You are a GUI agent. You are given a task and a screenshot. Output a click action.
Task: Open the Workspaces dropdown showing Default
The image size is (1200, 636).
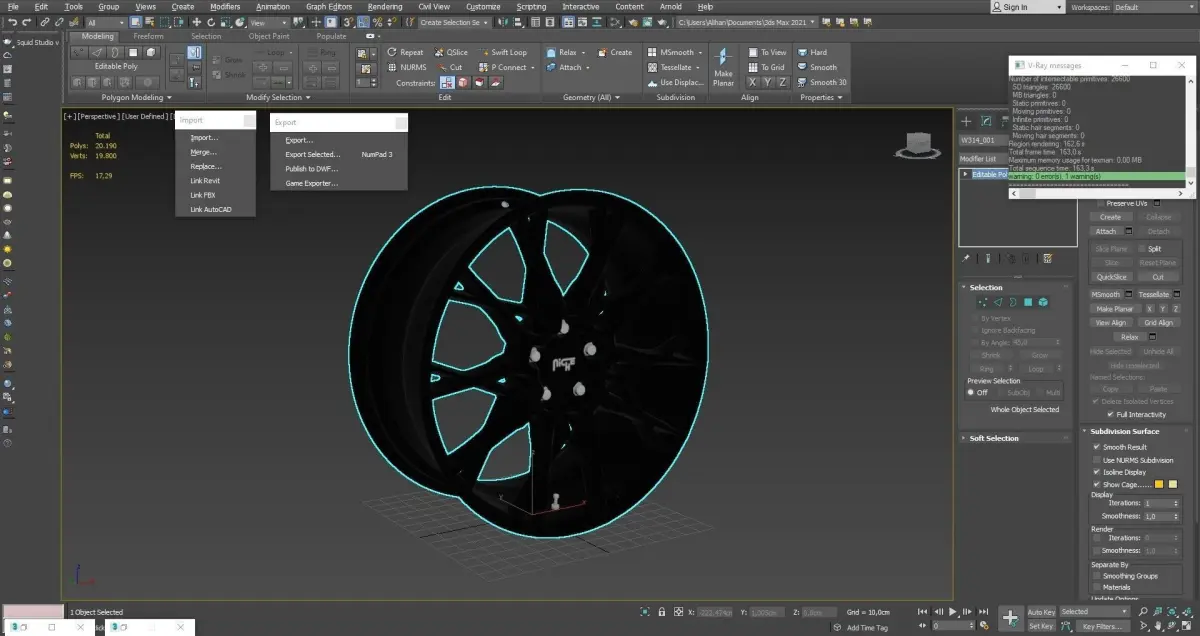tap(1154, 7)
